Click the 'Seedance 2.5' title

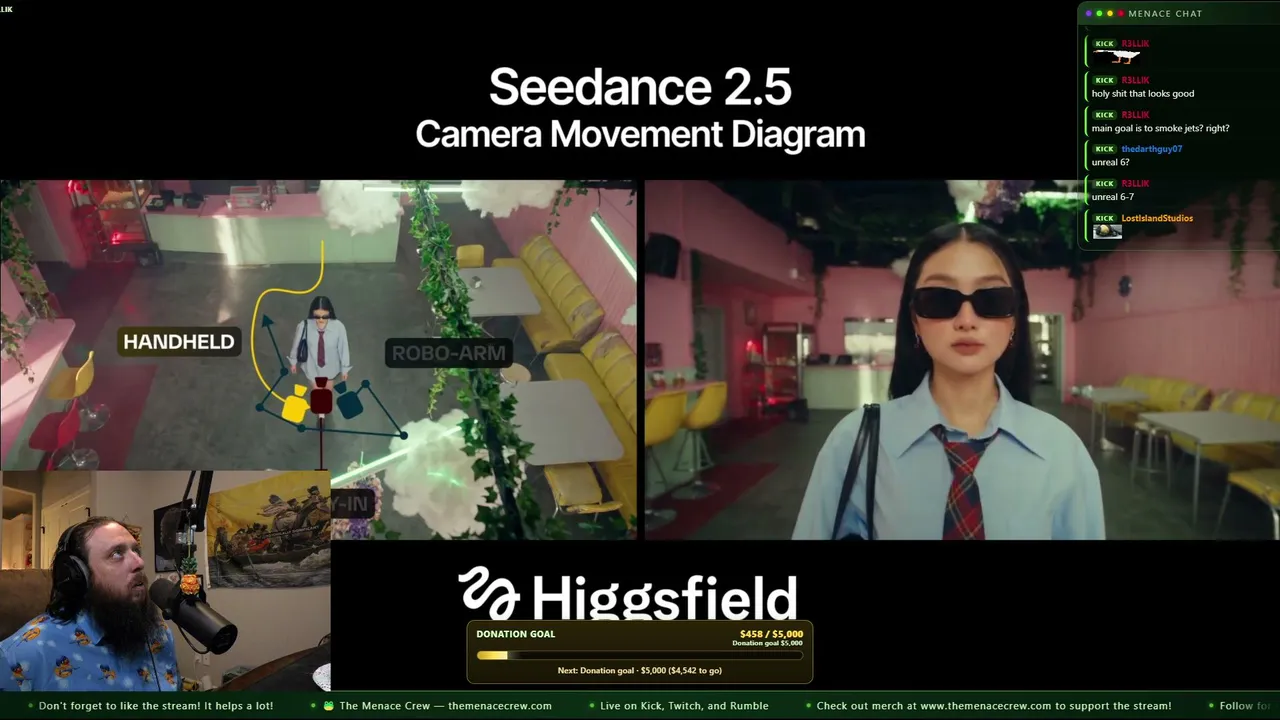(640, 87)
